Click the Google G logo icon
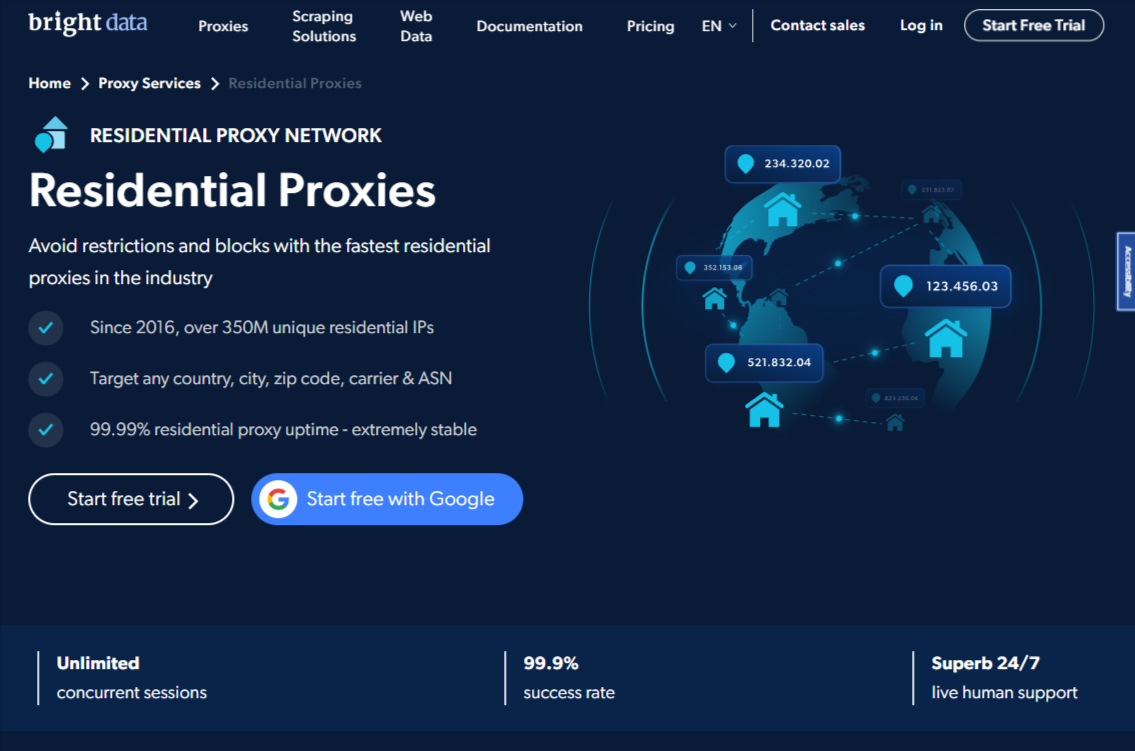The height and width of the screenshot is (751, 1135). pos(279,499)
